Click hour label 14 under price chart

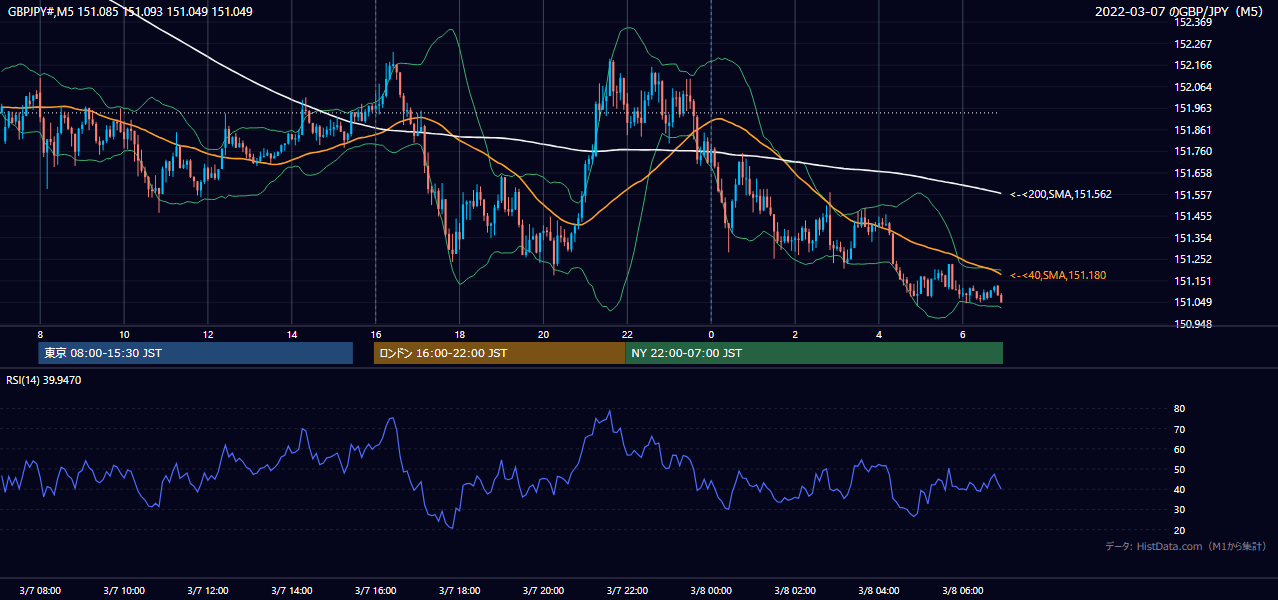pyautogui.click(x=291, y=334)
